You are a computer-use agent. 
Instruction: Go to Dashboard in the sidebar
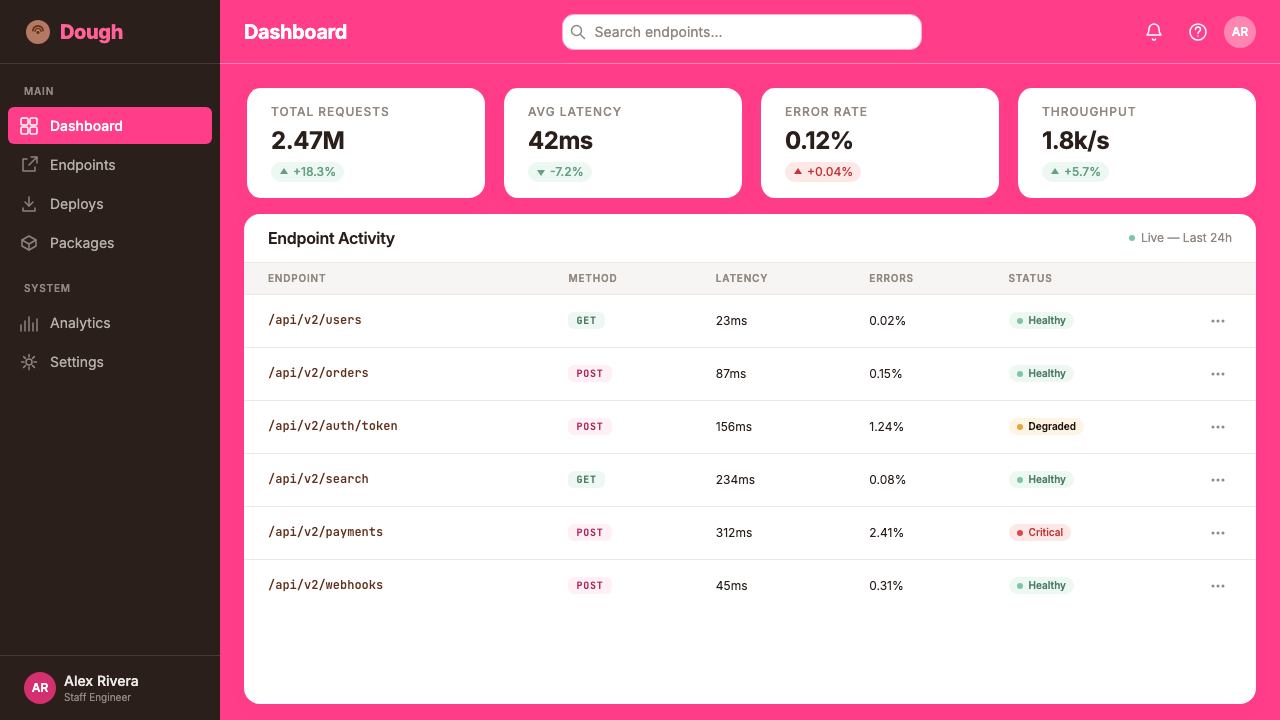click(x=110, y=126)
